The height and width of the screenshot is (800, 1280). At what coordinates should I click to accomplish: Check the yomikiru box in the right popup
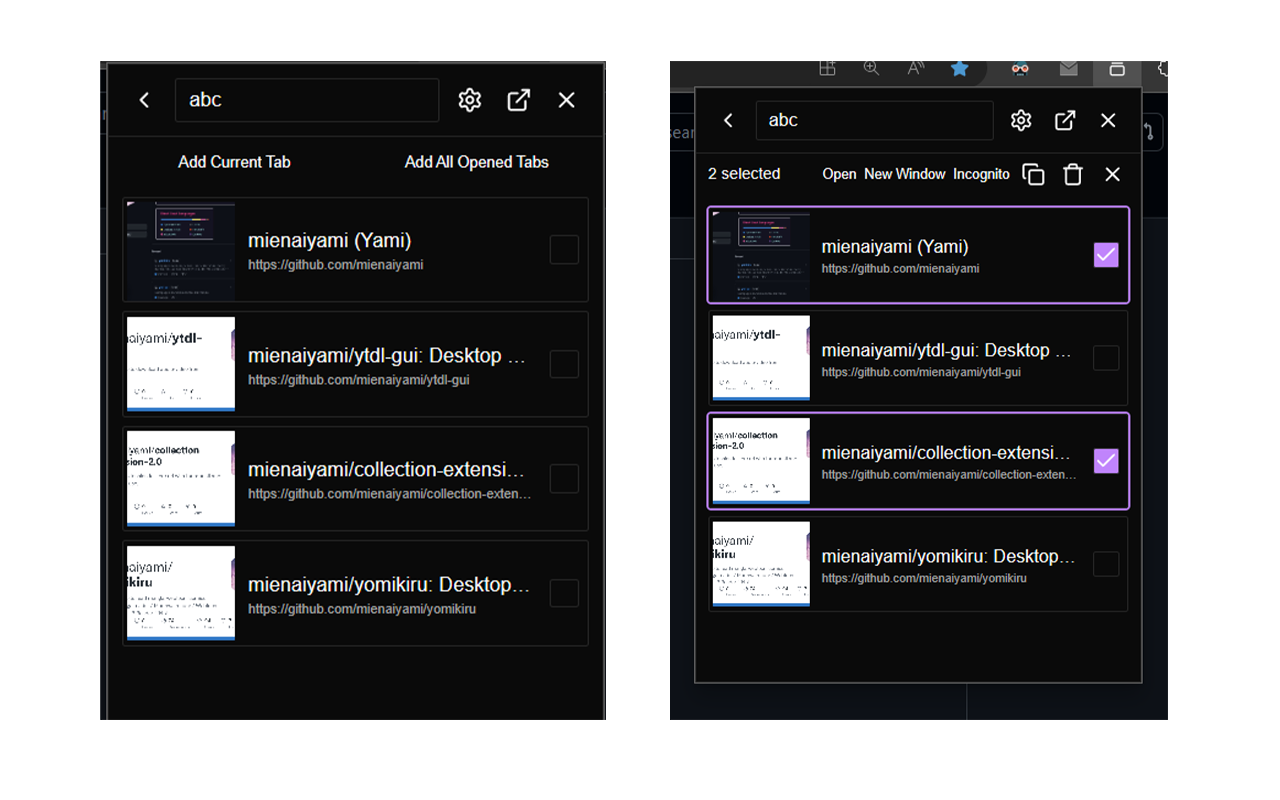point(1106,564)
